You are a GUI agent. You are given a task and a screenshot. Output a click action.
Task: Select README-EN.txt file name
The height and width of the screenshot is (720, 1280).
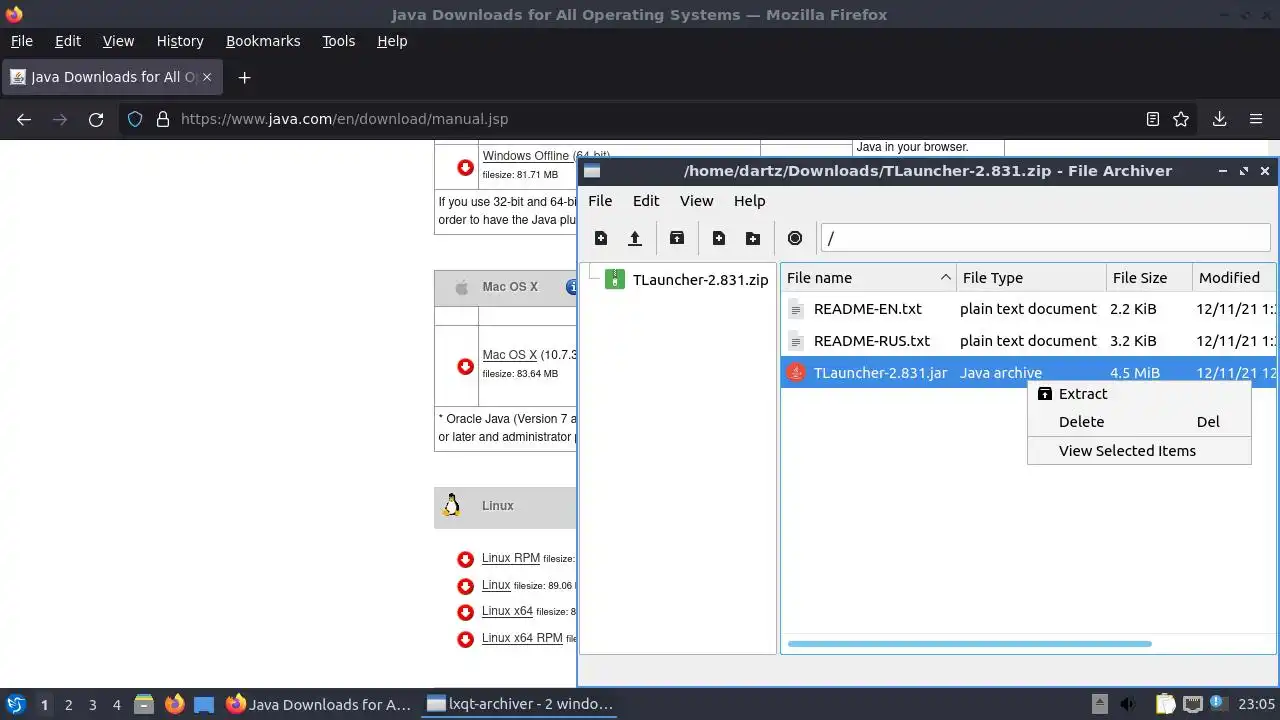(867, 309)
